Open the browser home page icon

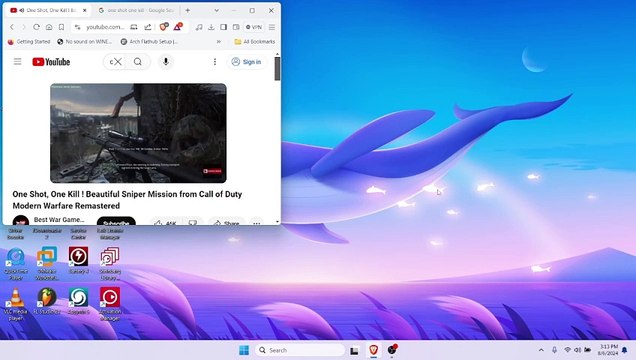pos(49,27)
